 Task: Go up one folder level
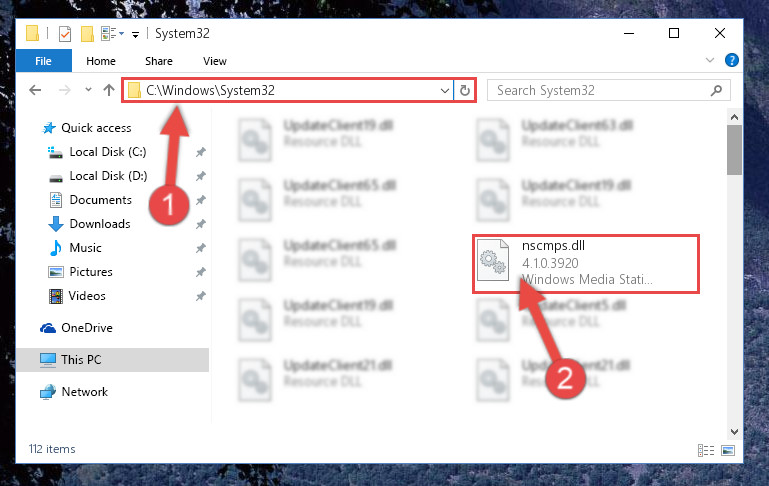tap(109, 90)
